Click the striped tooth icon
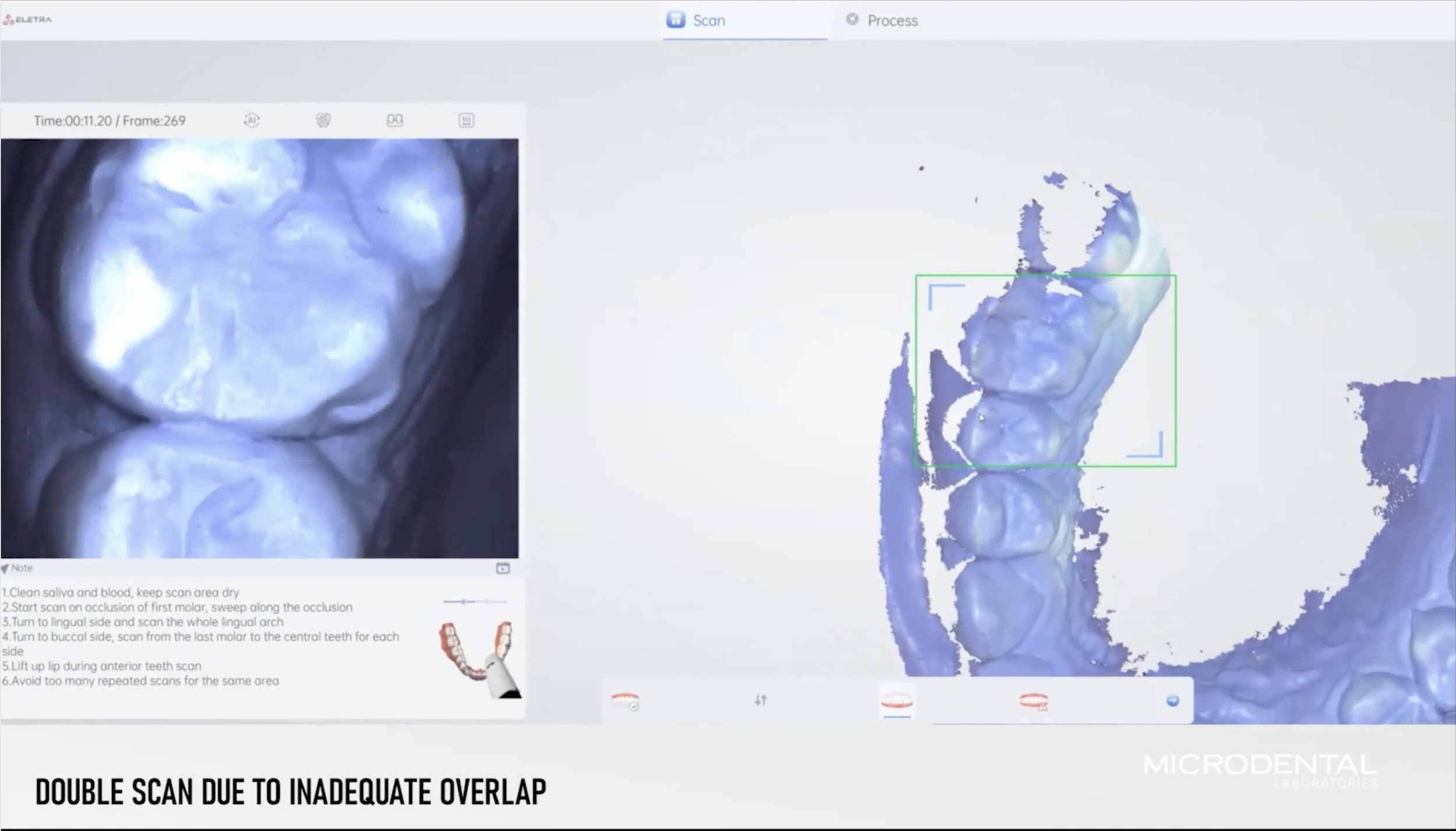The image size is (1456, 831). [323, 121]
